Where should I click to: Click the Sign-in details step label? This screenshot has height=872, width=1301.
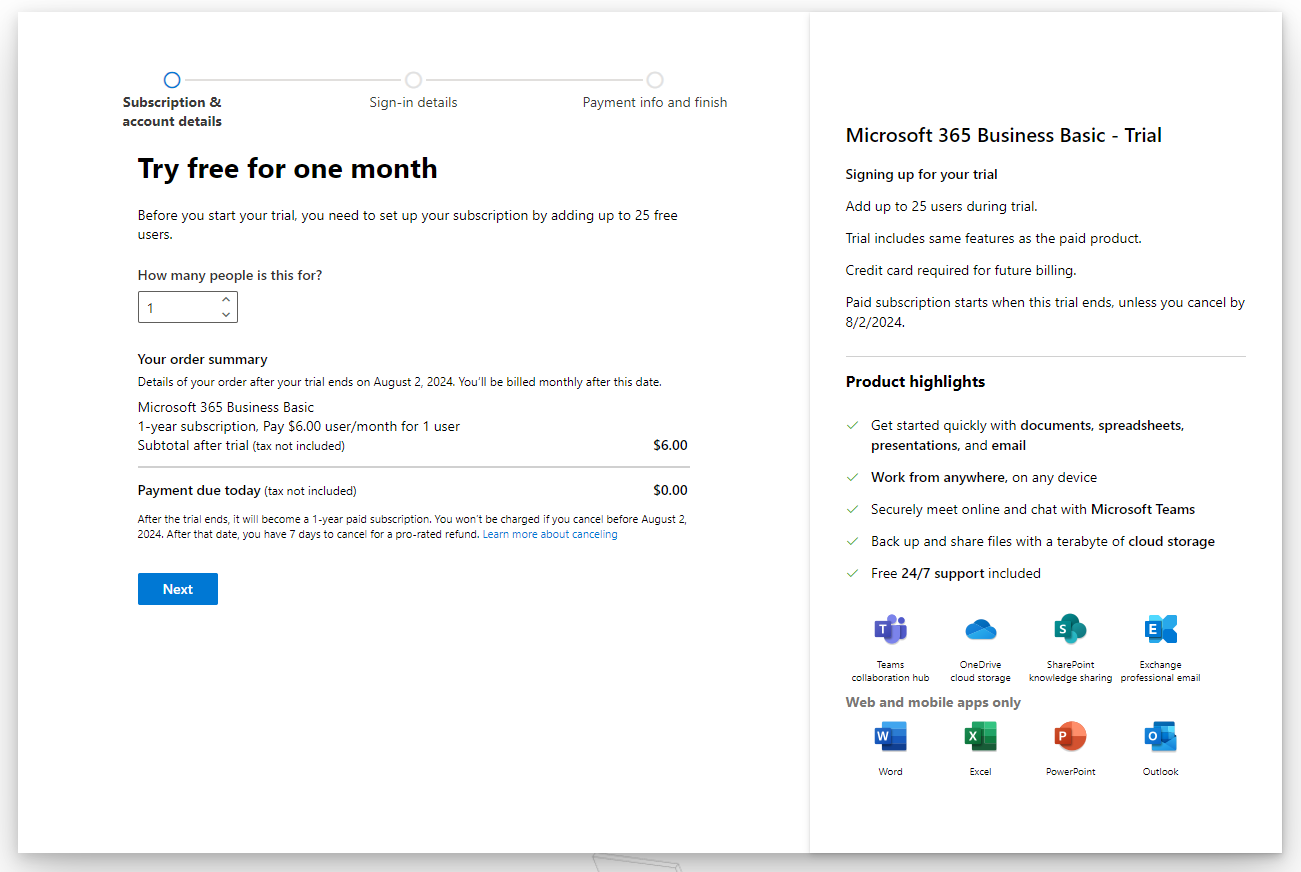(413, 102)
